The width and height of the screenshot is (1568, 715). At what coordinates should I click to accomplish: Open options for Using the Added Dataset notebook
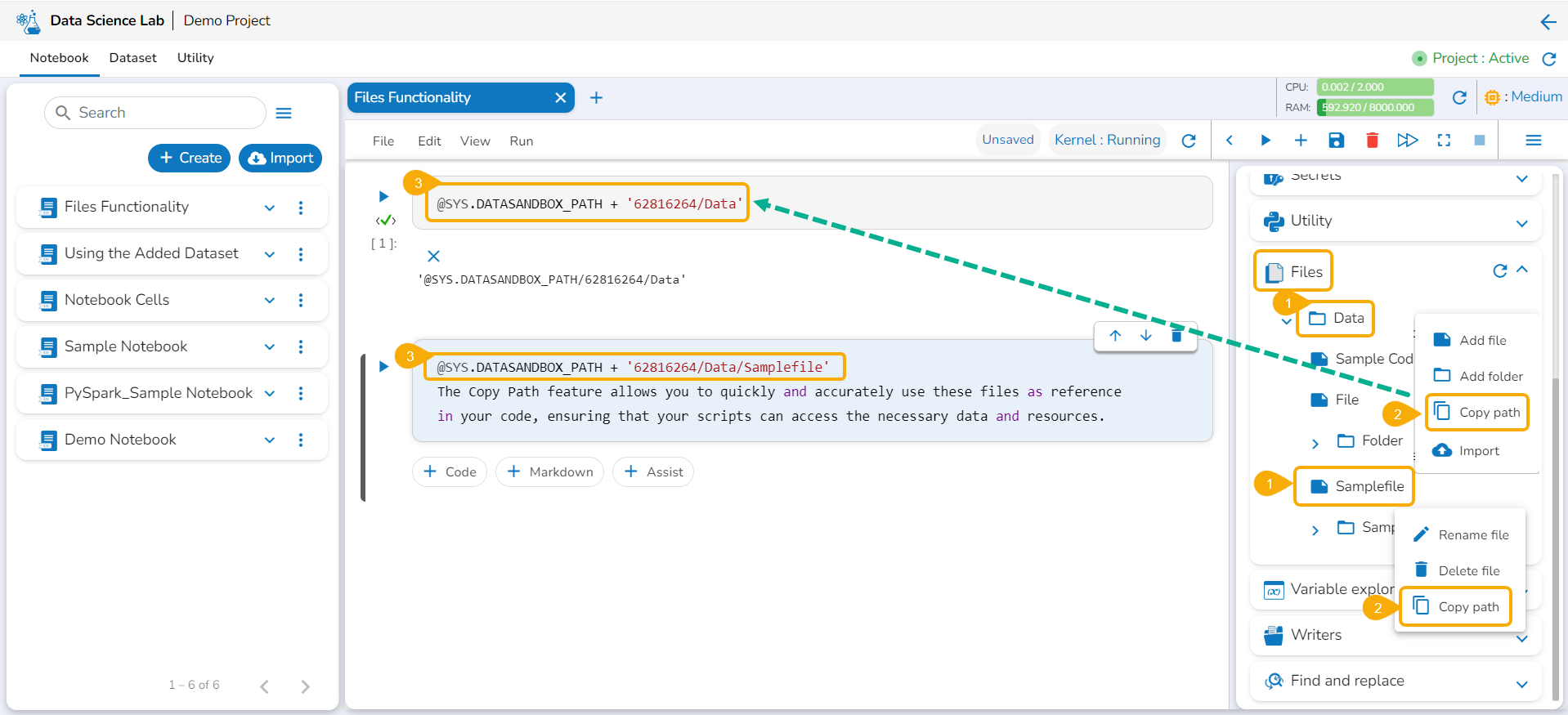pyautogui.click(x=301, y=254)
